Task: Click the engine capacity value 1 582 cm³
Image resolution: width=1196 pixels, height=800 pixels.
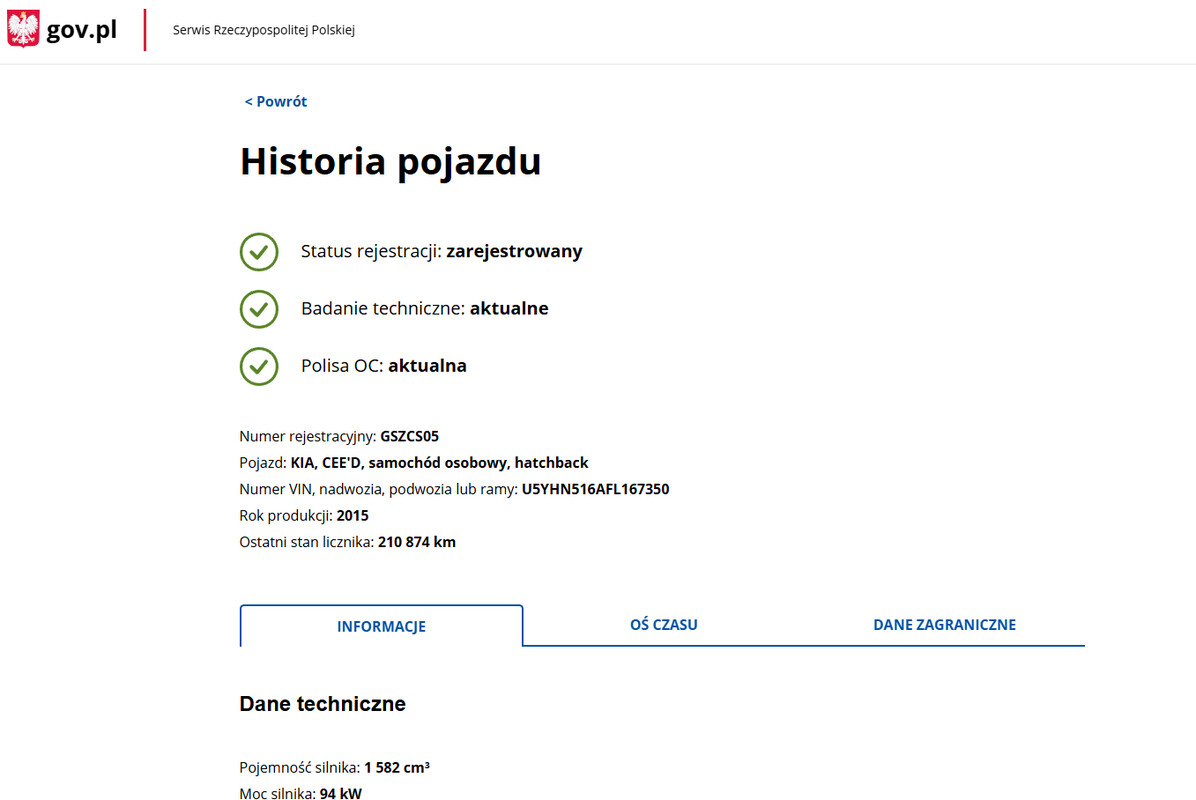Action: point(397,767)
